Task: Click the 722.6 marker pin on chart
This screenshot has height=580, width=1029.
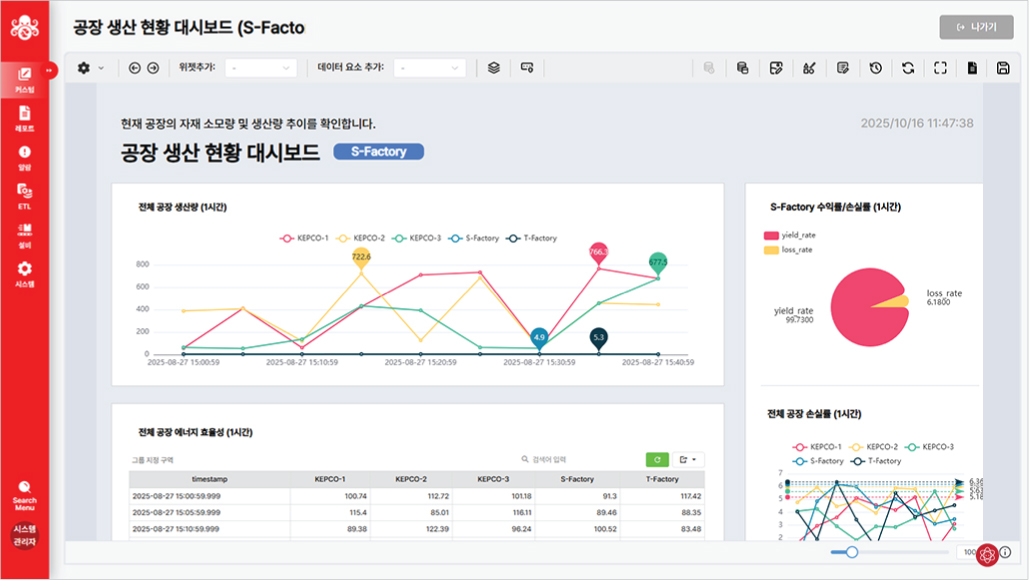Action: 361,258
